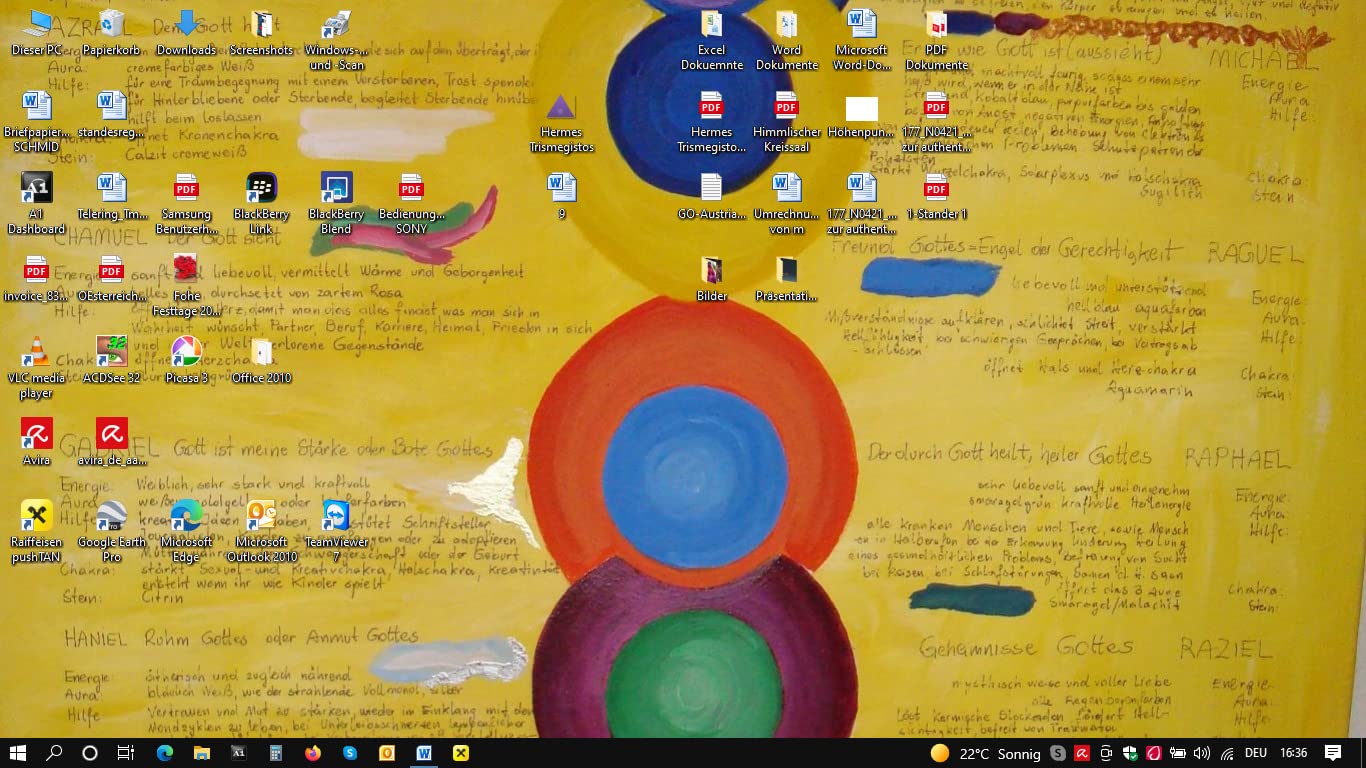Open the GO-Austria text file

[712, 196]
